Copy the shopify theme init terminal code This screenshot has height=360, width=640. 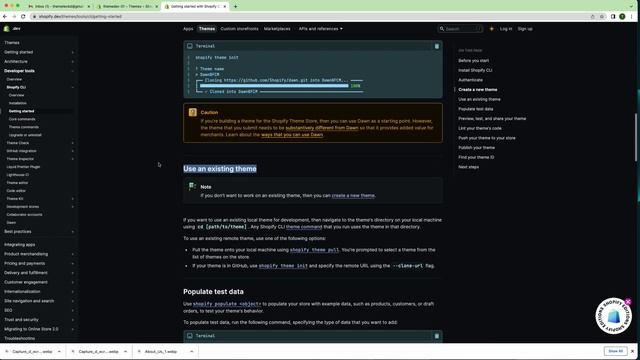coord(437,46)
